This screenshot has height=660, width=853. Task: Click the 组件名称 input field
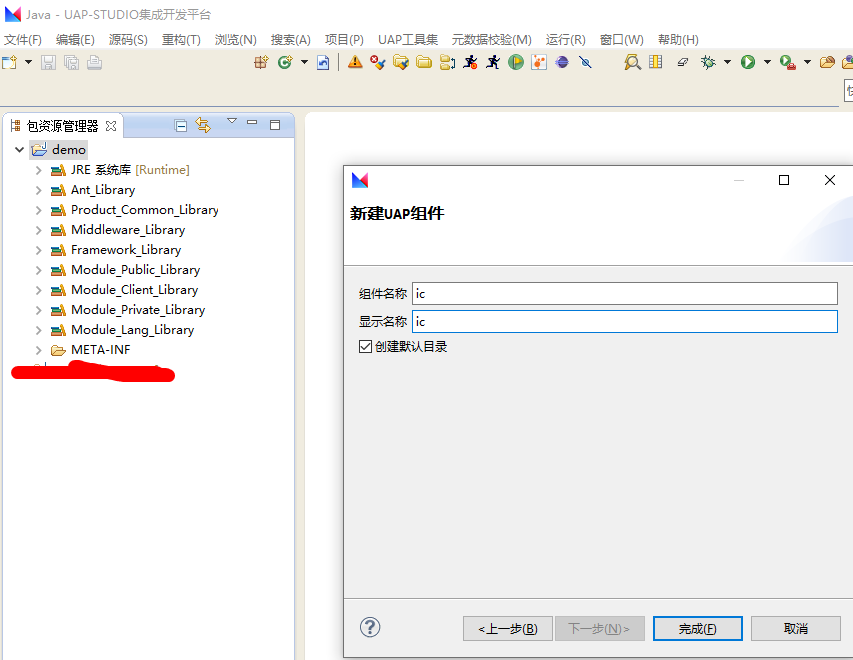625,294
